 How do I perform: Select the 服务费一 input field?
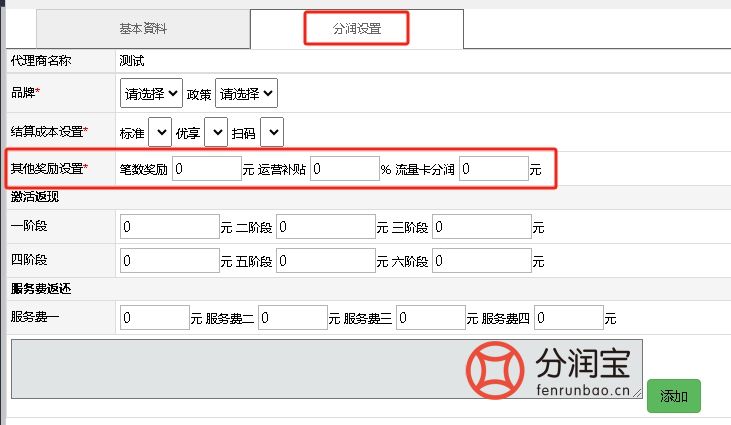(154, 319)
